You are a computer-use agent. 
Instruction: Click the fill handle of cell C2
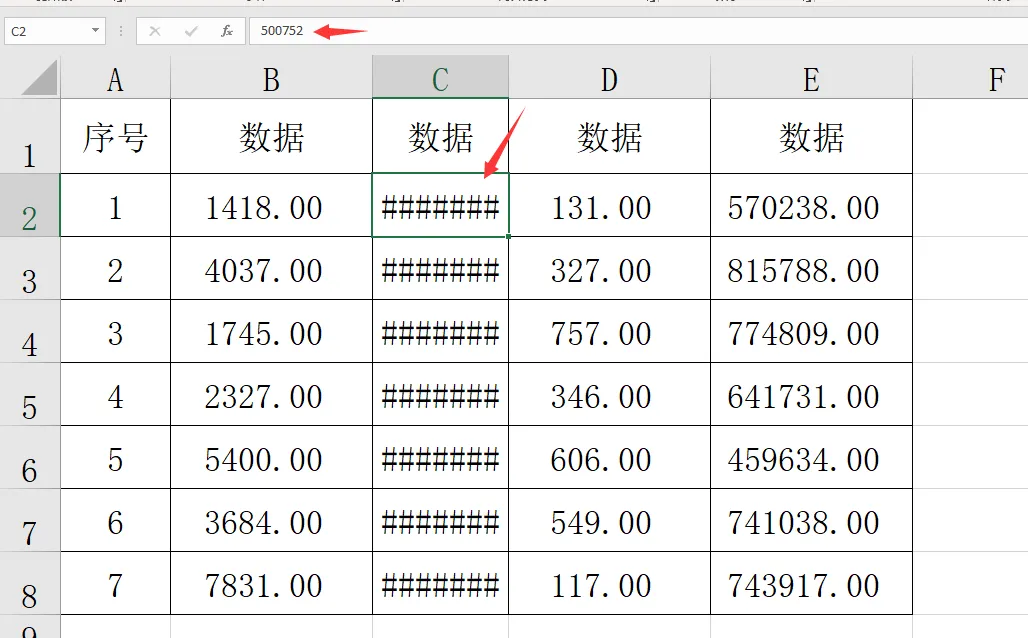coord(509,237)
